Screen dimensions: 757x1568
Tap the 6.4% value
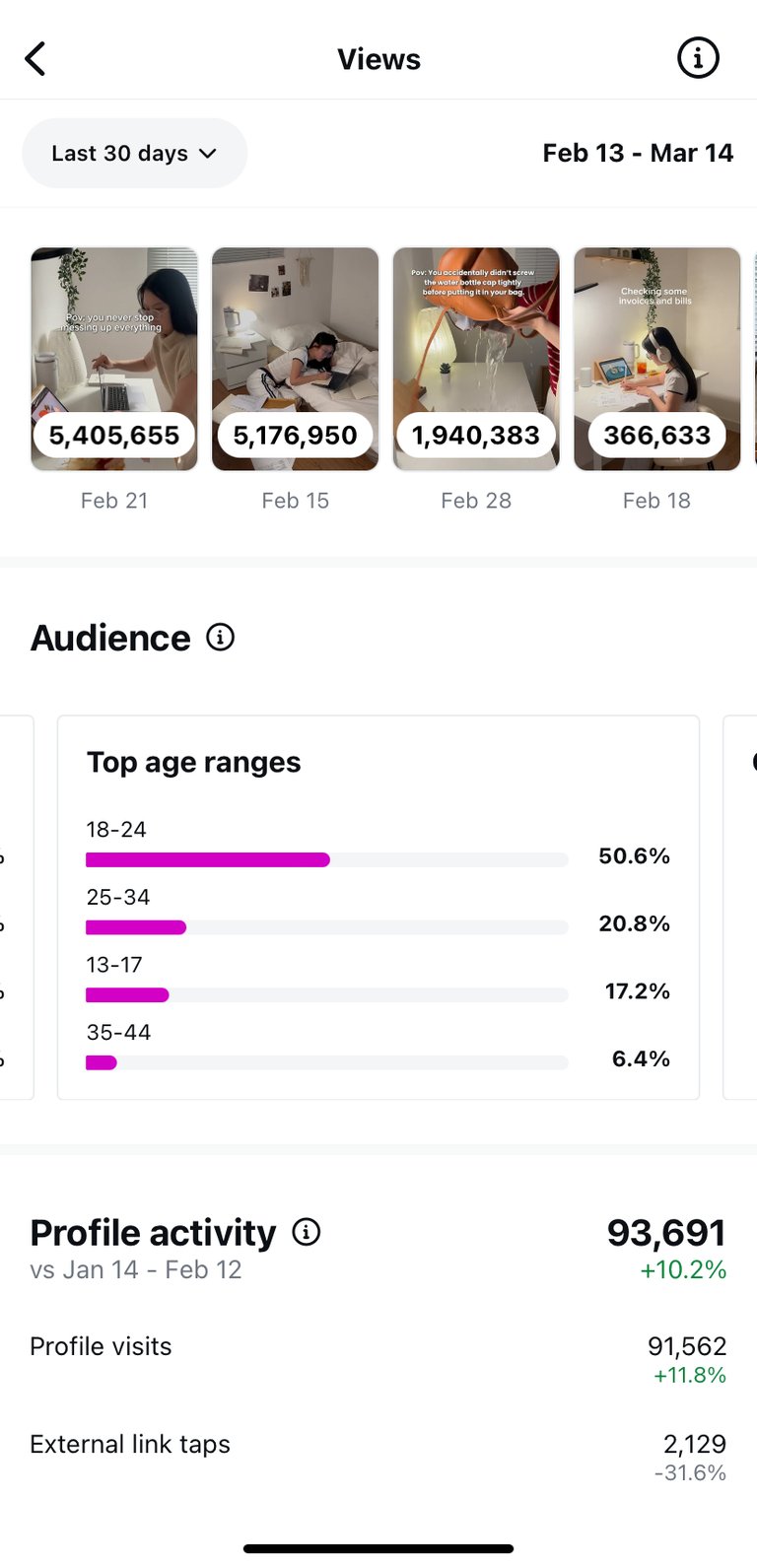(642, 1058)
